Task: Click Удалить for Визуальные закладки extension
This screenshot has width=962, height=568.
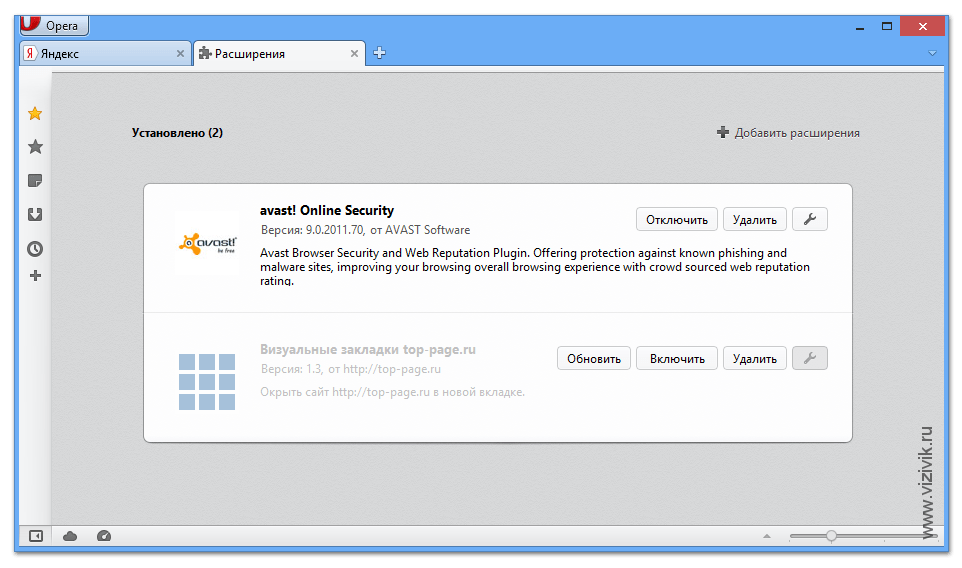Action: pos(755,358)
